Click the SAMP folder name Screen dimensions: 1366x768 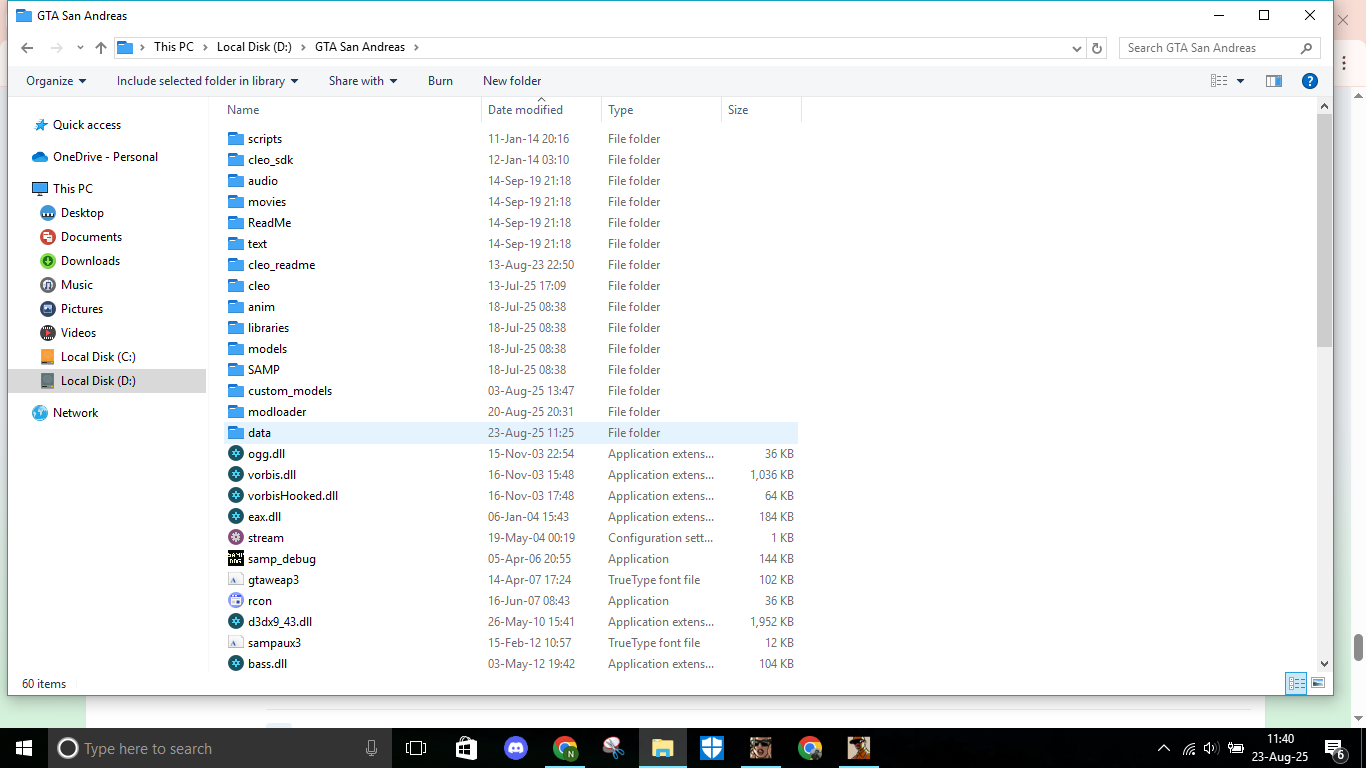[x=264, y=370]
